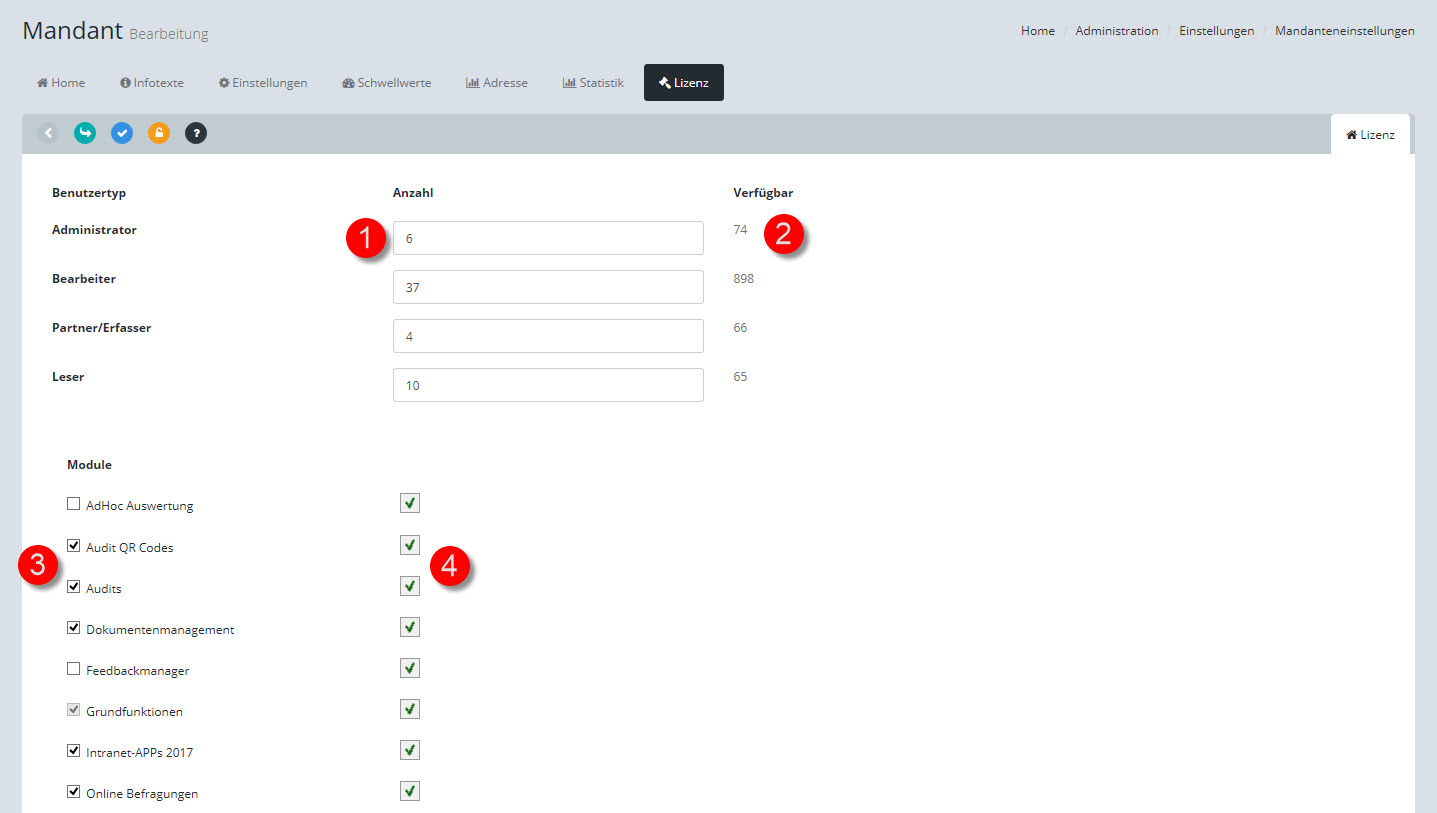Click the green license checkmark beside Audits

point(409,586)
